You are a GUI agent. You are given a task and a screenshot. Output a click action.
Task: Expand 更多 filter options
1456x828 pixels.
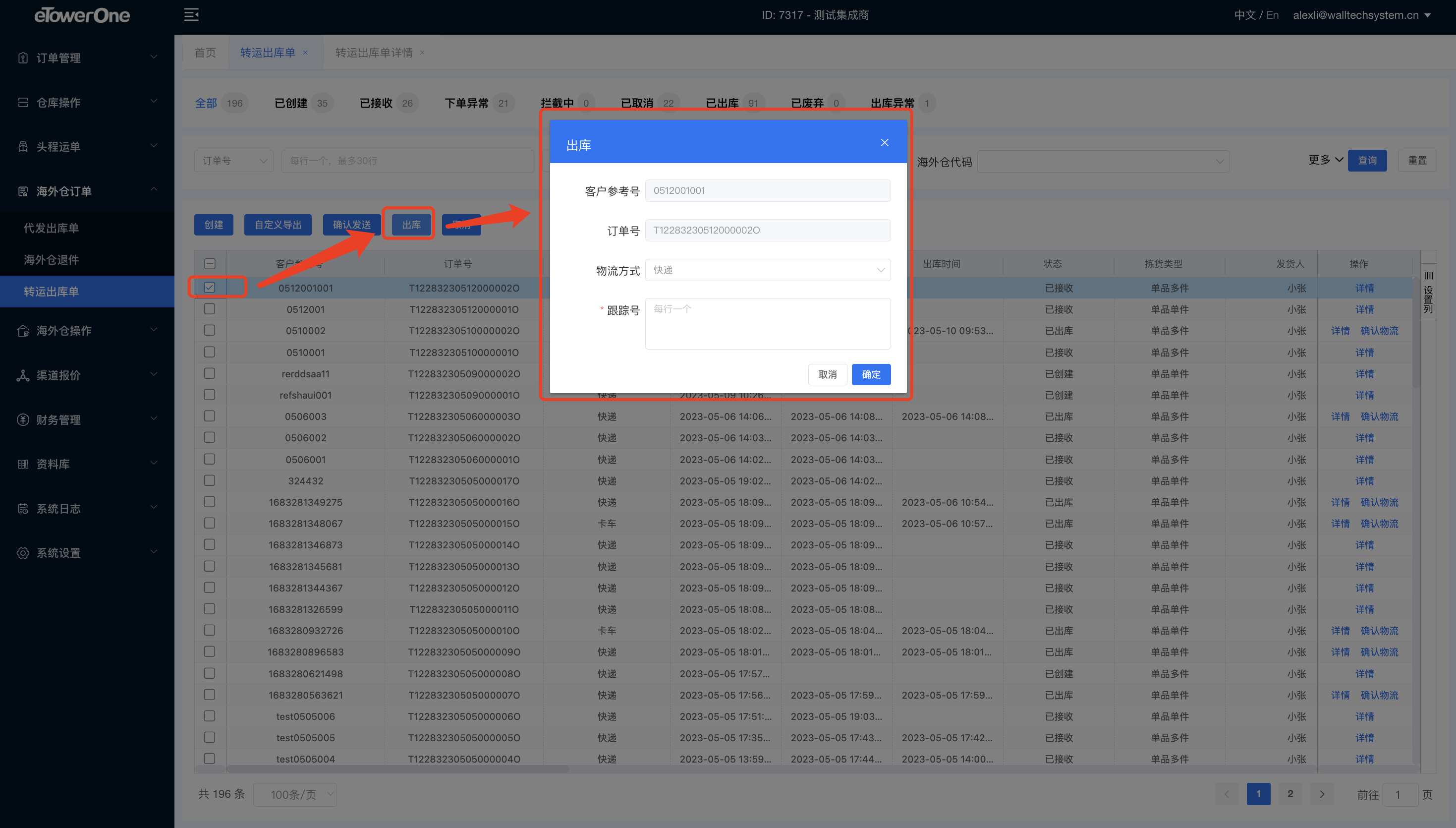pyautogui.click(x=1326, y=160)
